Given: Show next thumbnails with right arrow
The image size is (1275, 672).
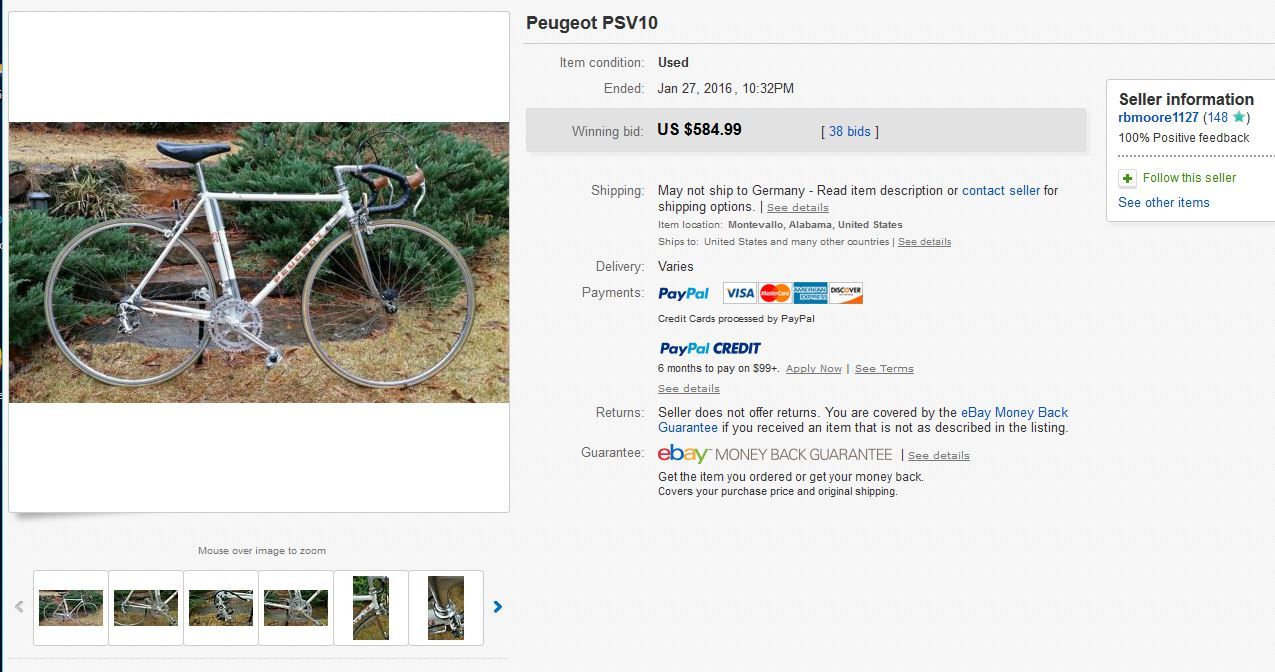Looking at the screenshot, I should pyautogui.click(x=498, y=607).
